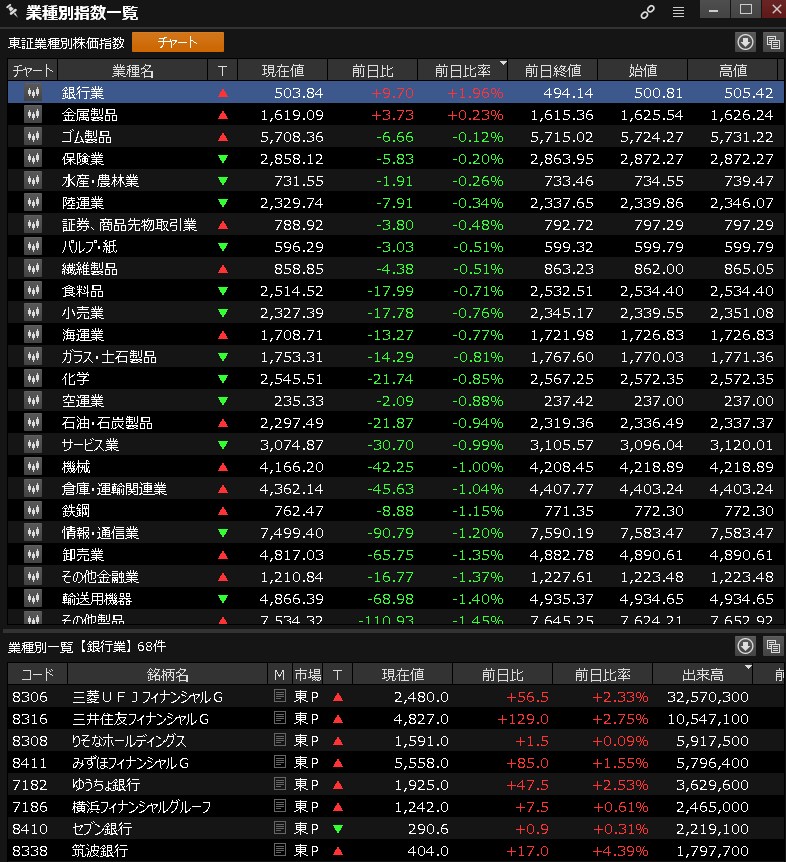786x862 pixels.
Task: Sort upper table by 始値 header
Action: pyautogui.click(x=643, y=70)
